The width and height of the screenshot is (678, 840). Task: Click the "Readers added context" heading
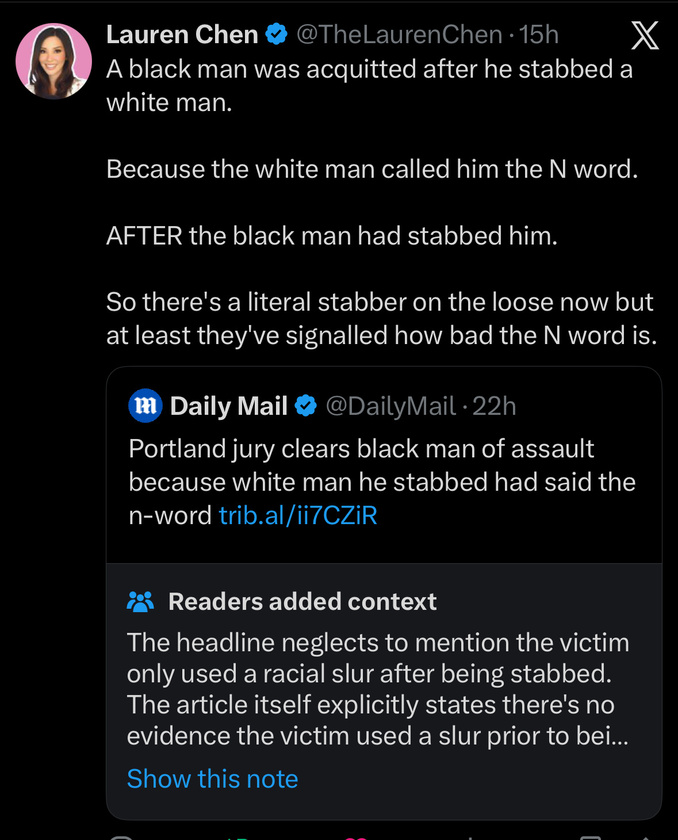point(302,601)
